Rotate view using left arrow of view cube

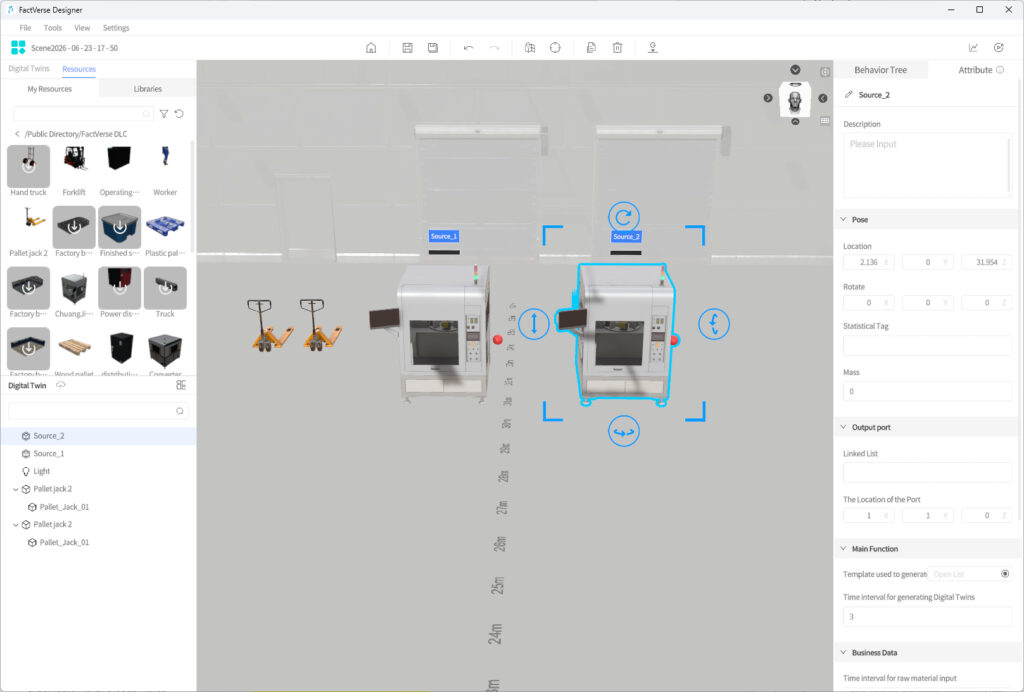(x=768, y=98)
